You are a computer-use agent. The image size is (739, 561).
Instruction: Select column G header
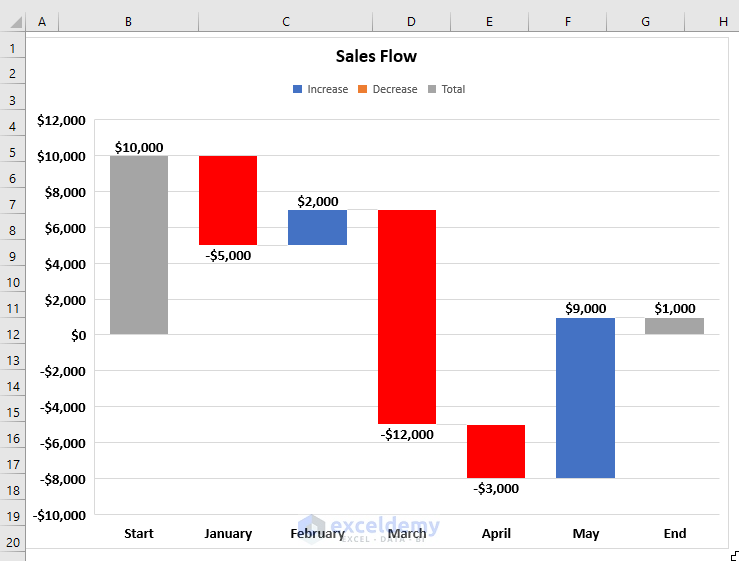pos(645,21)
